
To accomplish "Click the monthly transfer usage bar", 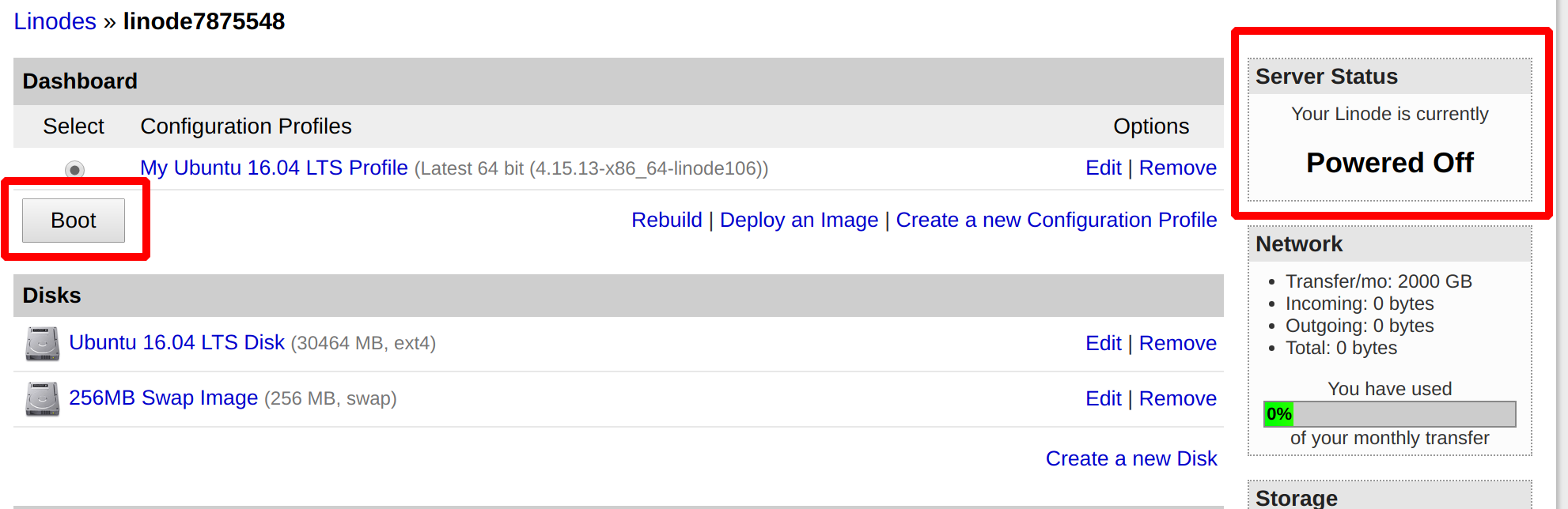I will (x=1389, y=414).
